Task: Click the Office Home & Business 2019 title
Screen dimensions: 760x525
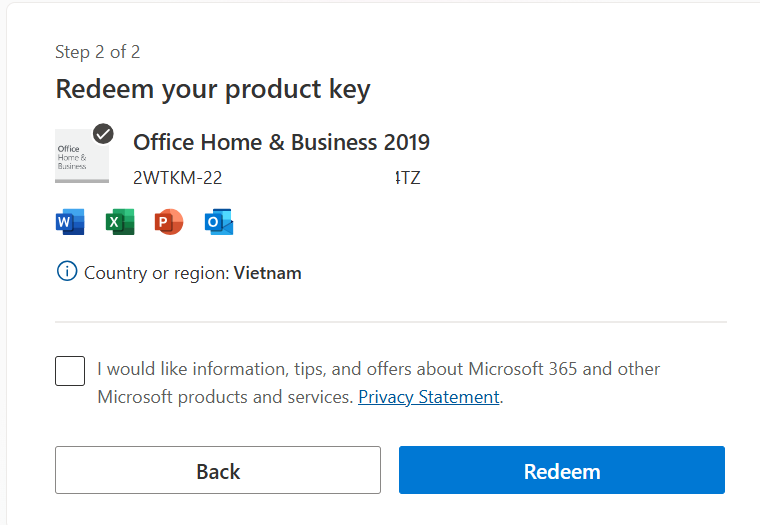Action: (x=282, y=143)
